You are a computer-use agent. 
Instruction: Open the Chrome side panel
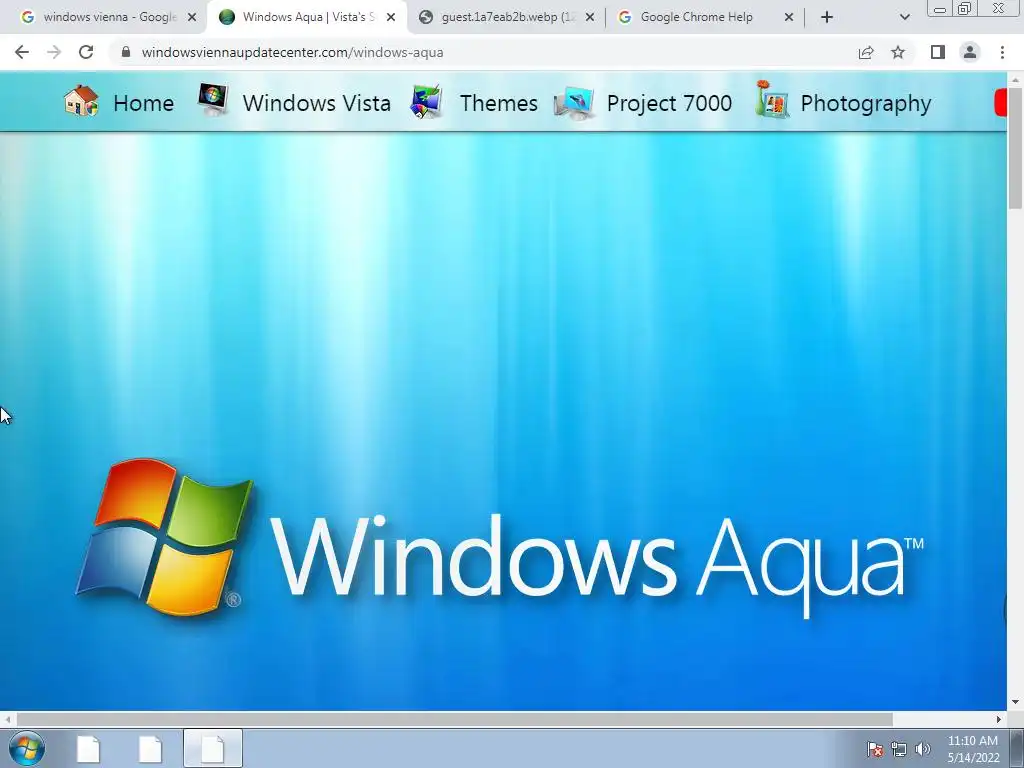[938, 52]
